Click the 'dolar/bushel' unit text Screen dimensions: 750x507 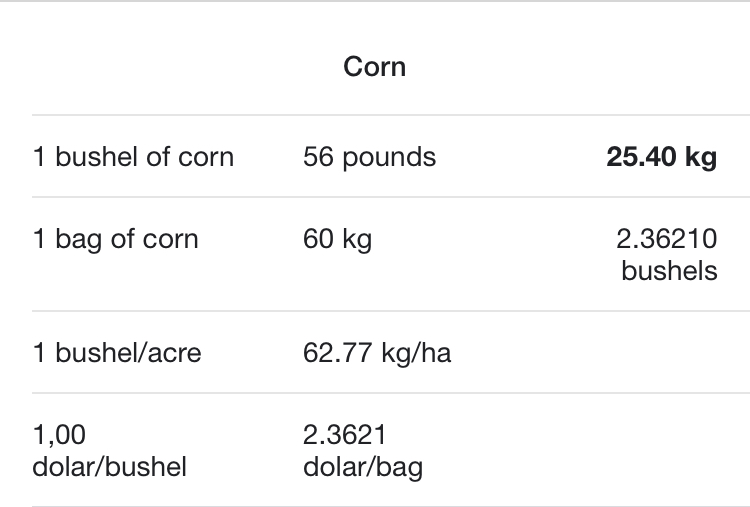[x=109, y=467]
